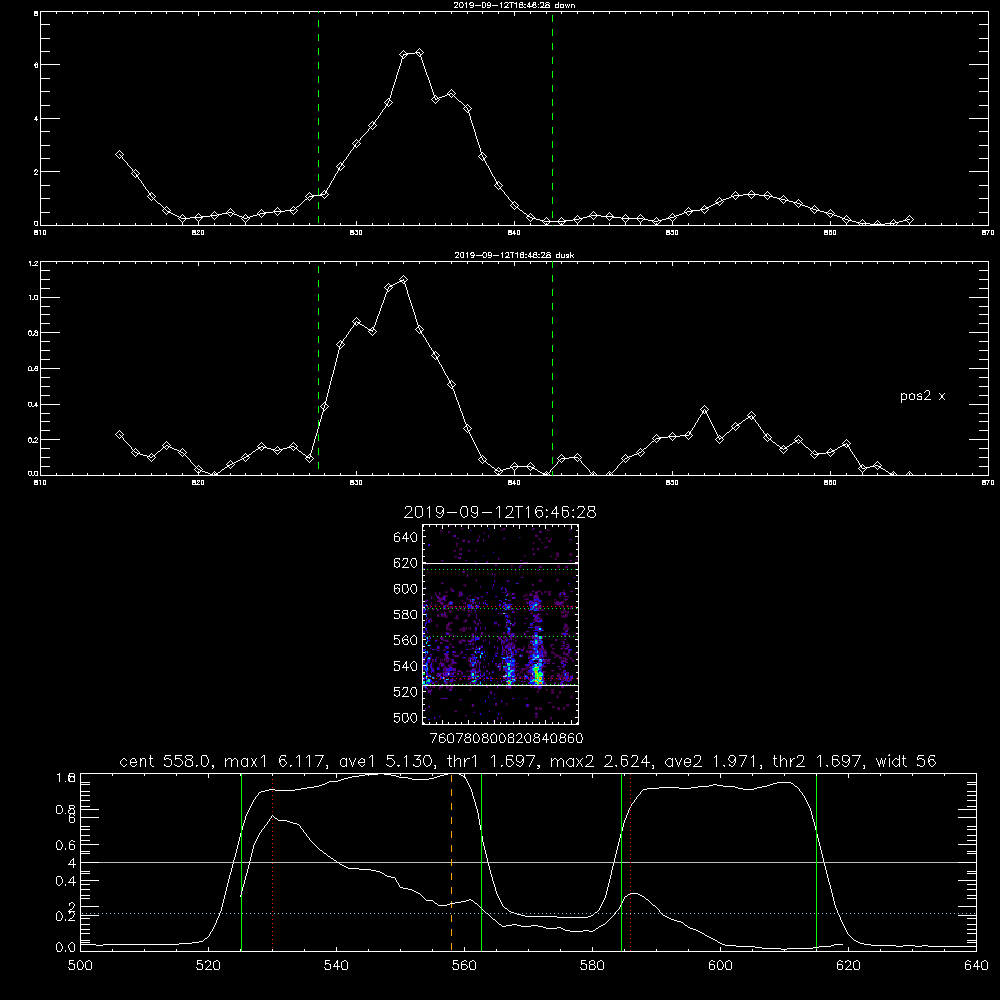Select the solid green line near 563
Viewport: 1000px width, 1000px height.
point(482,861)
